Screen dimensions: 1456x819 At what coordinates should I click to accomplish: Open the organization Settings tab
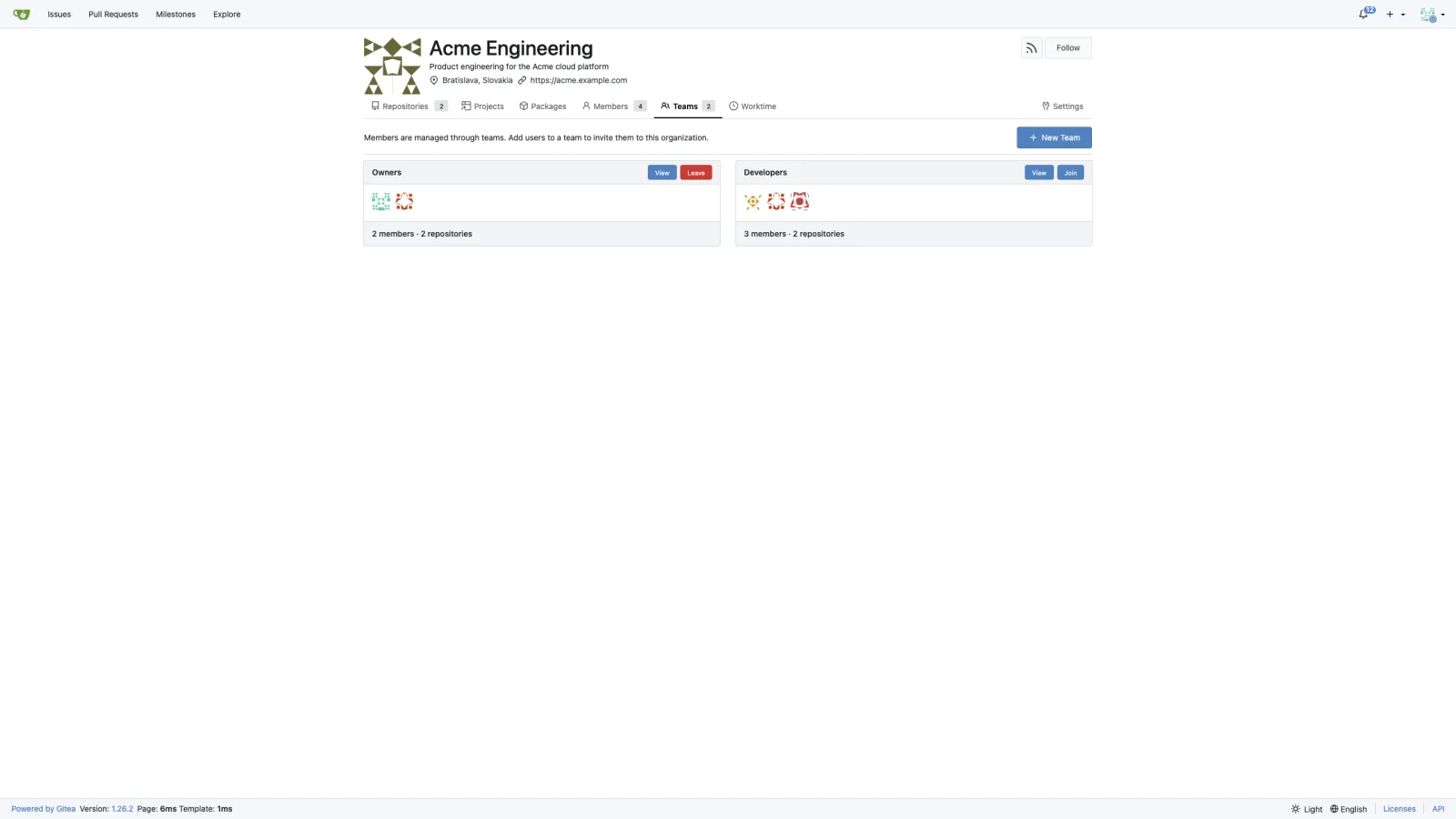click(x=1063, y=106)
